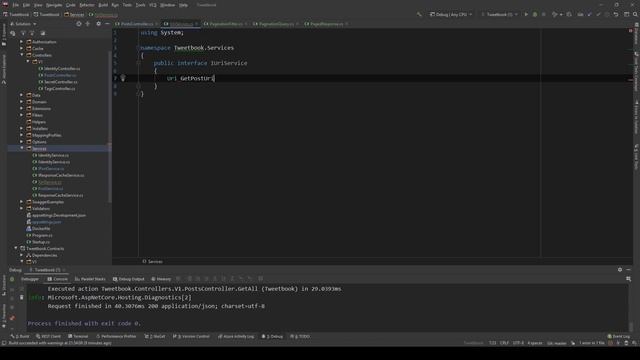Open Startup.cs in the solution tree
The height and width of the screenshot is (360, 640).
[x=38, y=242]
